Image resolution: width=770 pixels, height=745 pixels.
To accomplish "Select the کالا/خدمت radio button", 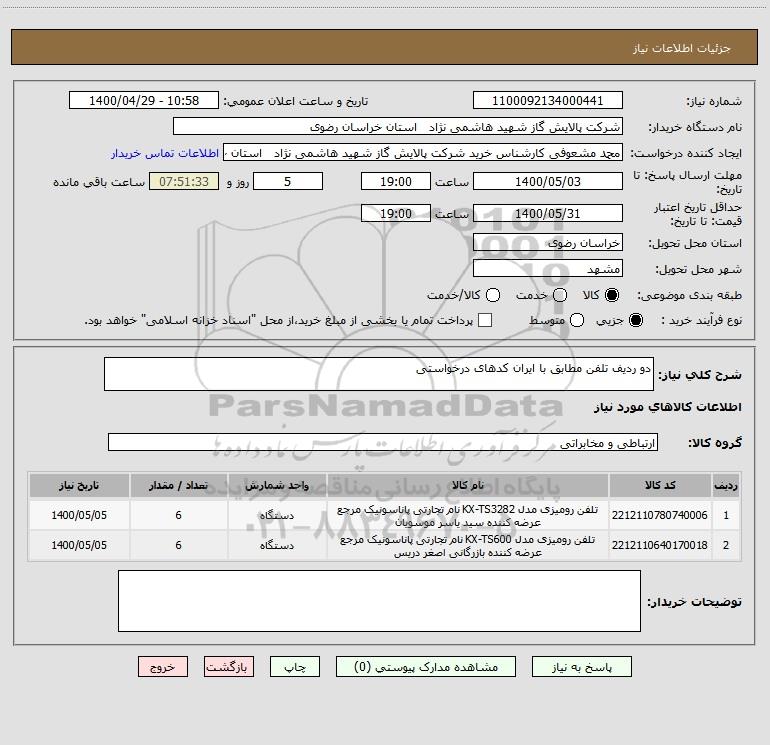I will point(493,295).
